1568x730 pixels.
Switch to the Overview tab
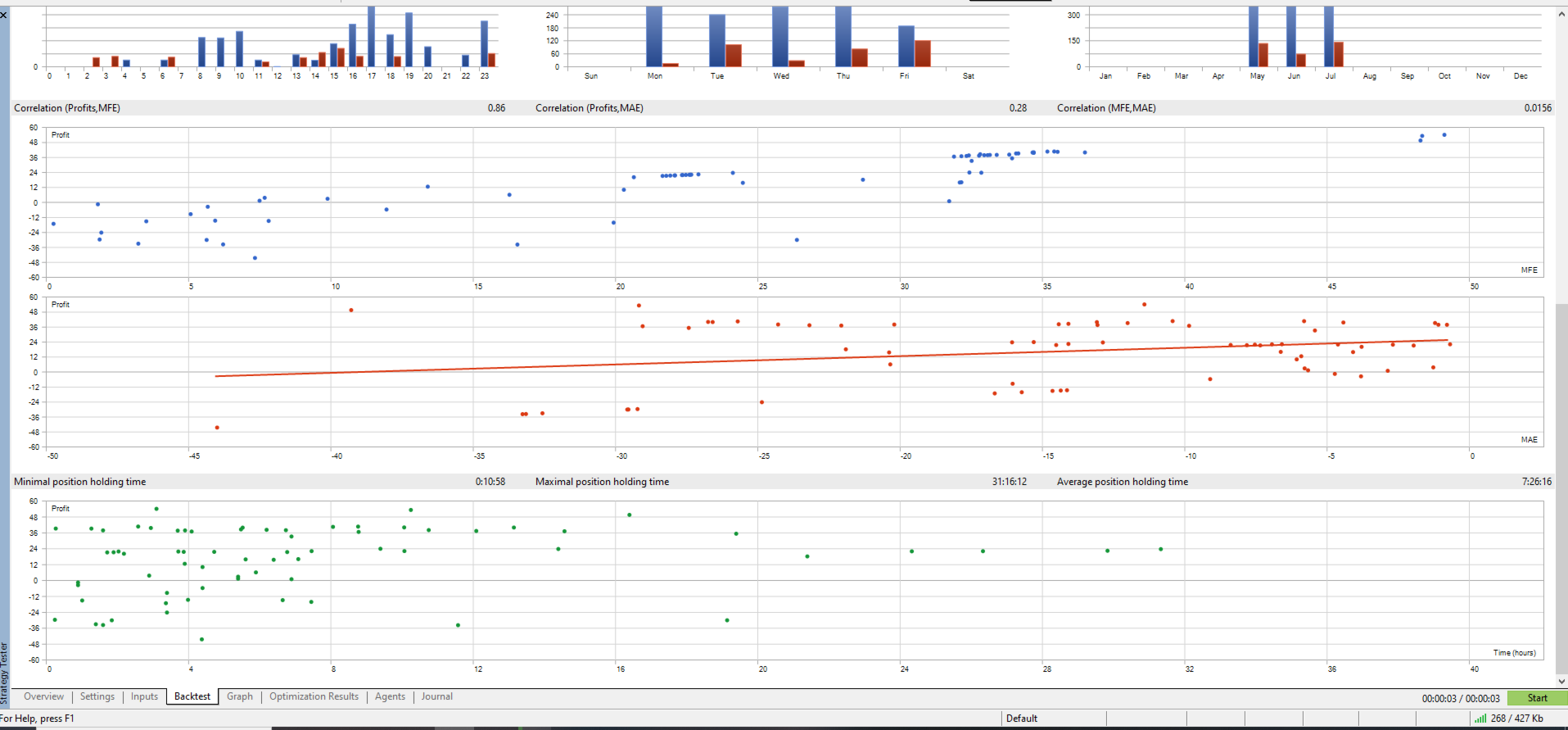pos(43,696)
